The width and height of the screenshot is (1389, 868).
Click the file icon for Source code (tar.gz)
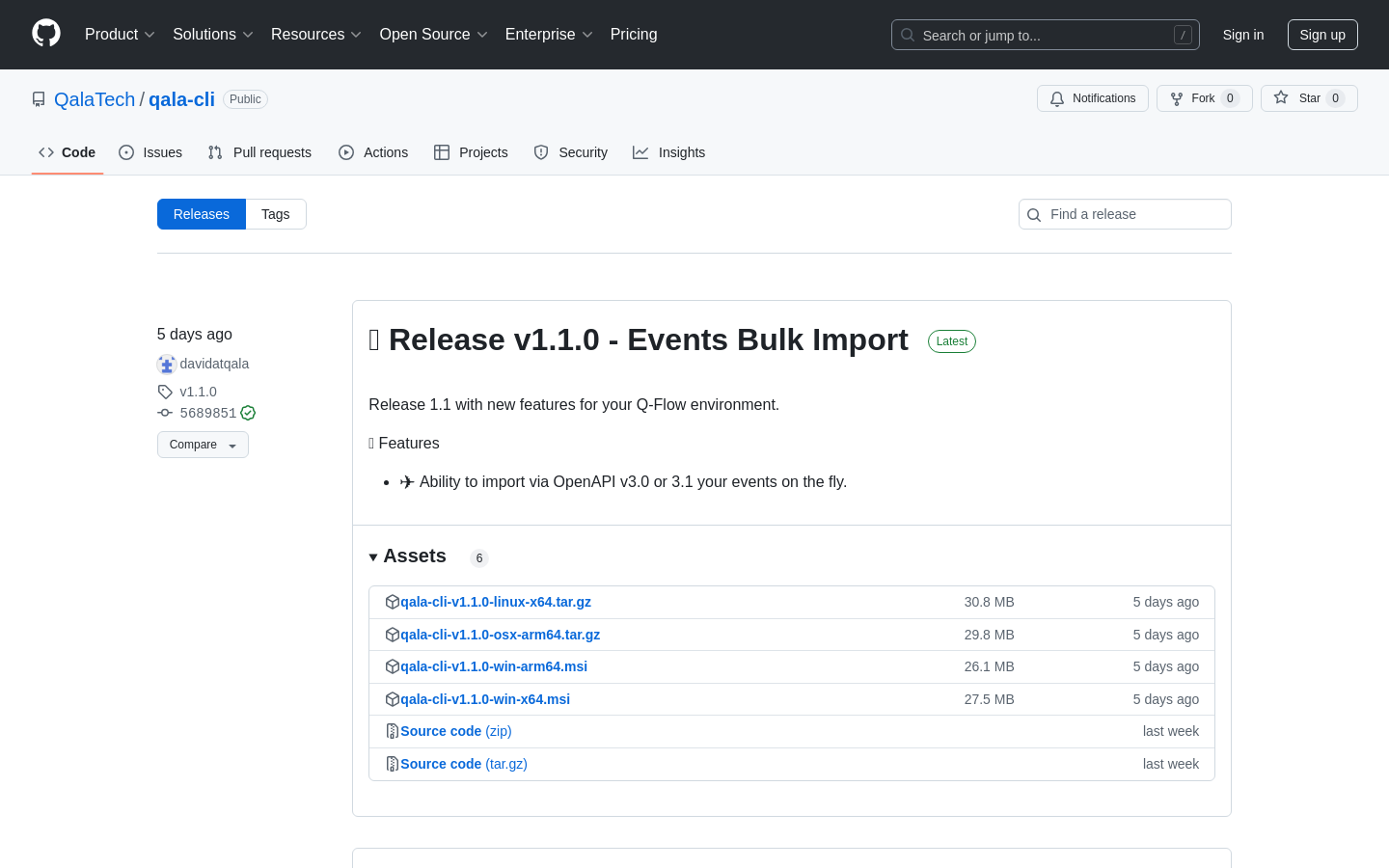(393, 764)
